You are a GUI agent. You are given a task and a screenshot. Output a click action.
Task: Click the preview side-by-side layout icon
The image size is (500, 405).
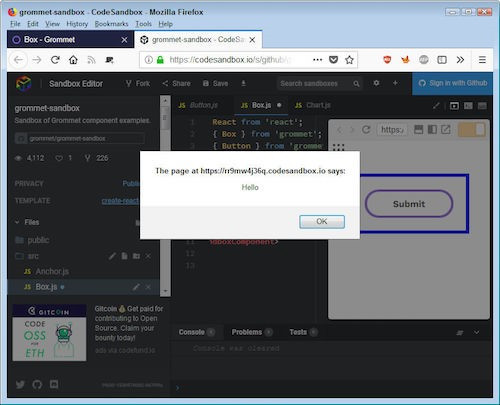click(432, 130)
